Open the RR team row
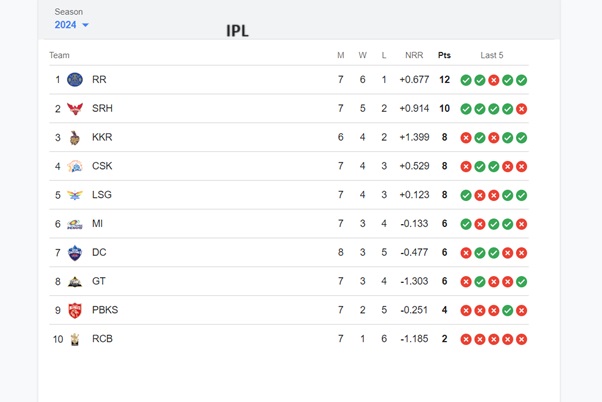The width and height of the screenshot is (602, 402). pos(289,79)
